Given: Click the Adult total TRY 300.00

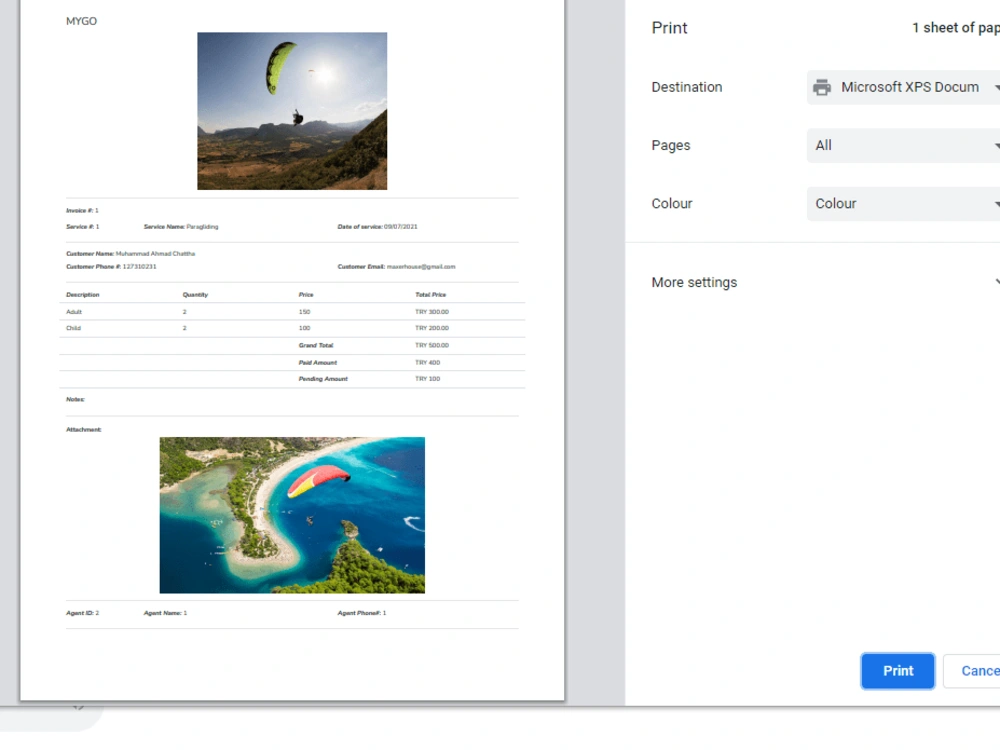Looking at the screenshot, I should click(432, 312).
